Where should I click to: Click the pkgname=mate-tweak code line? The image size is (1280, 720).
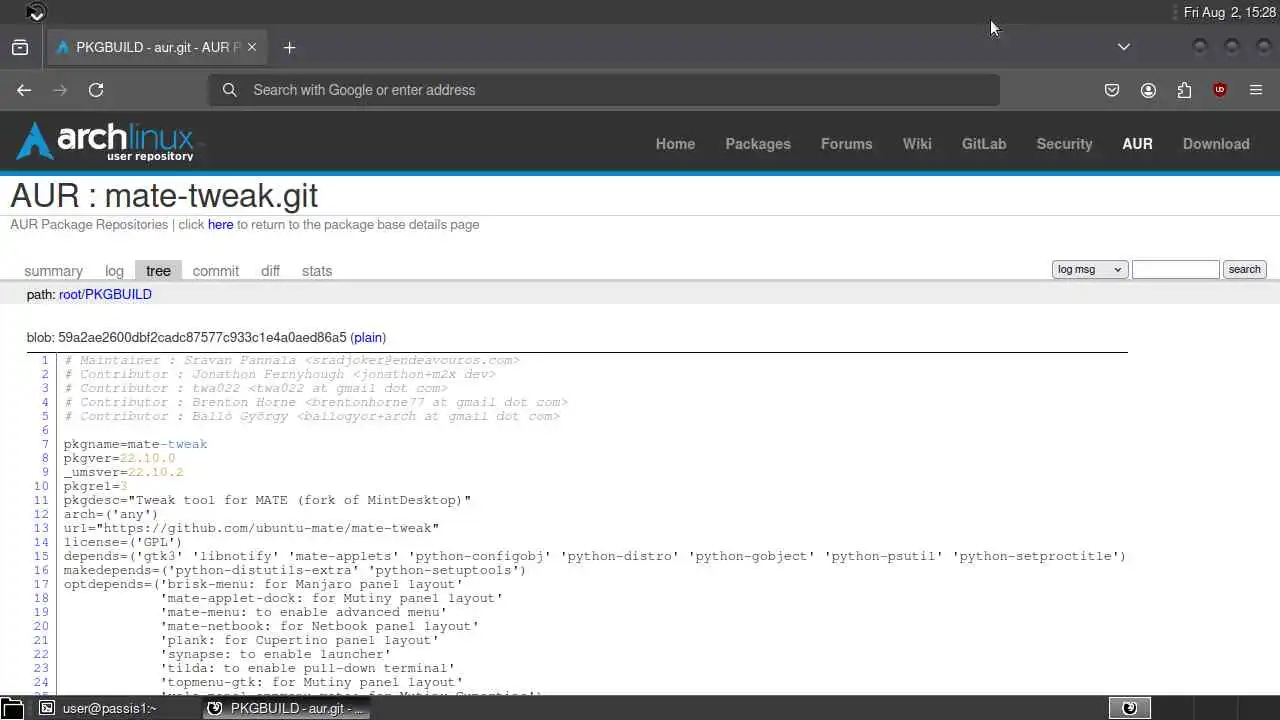tap(136, 444)
